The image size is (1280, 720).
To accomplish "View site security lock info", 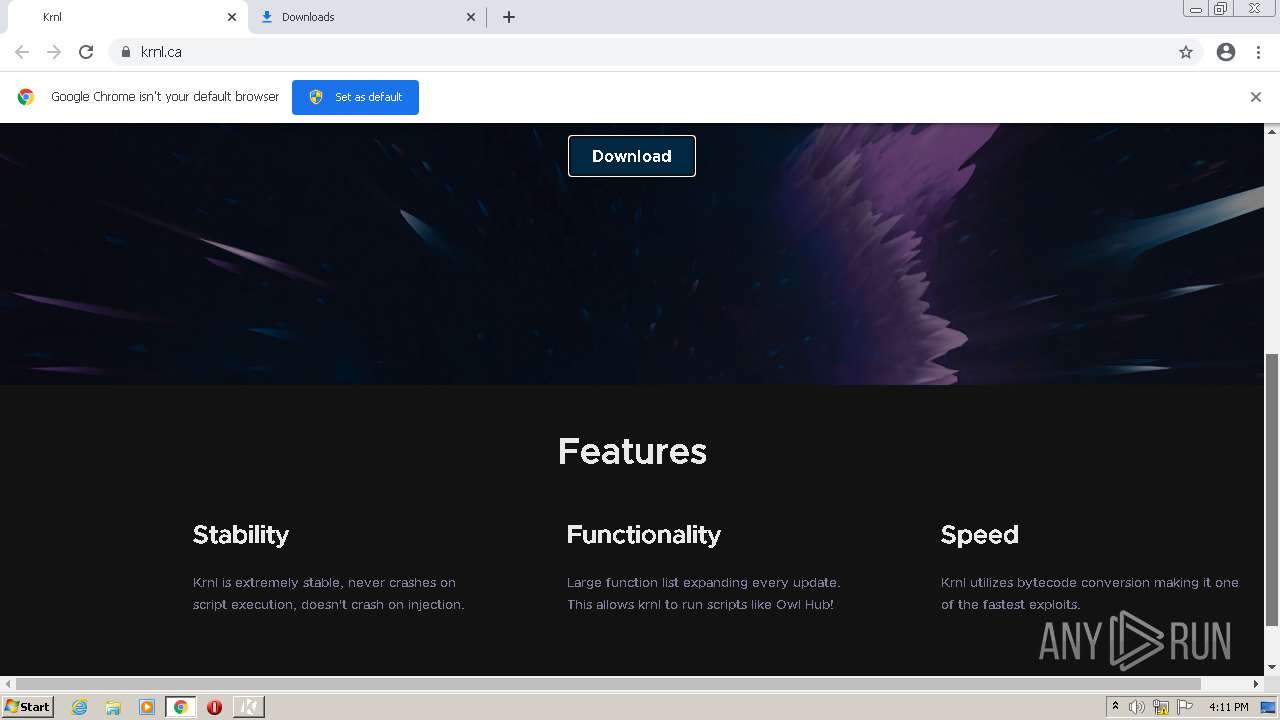I will click(125, 52).
